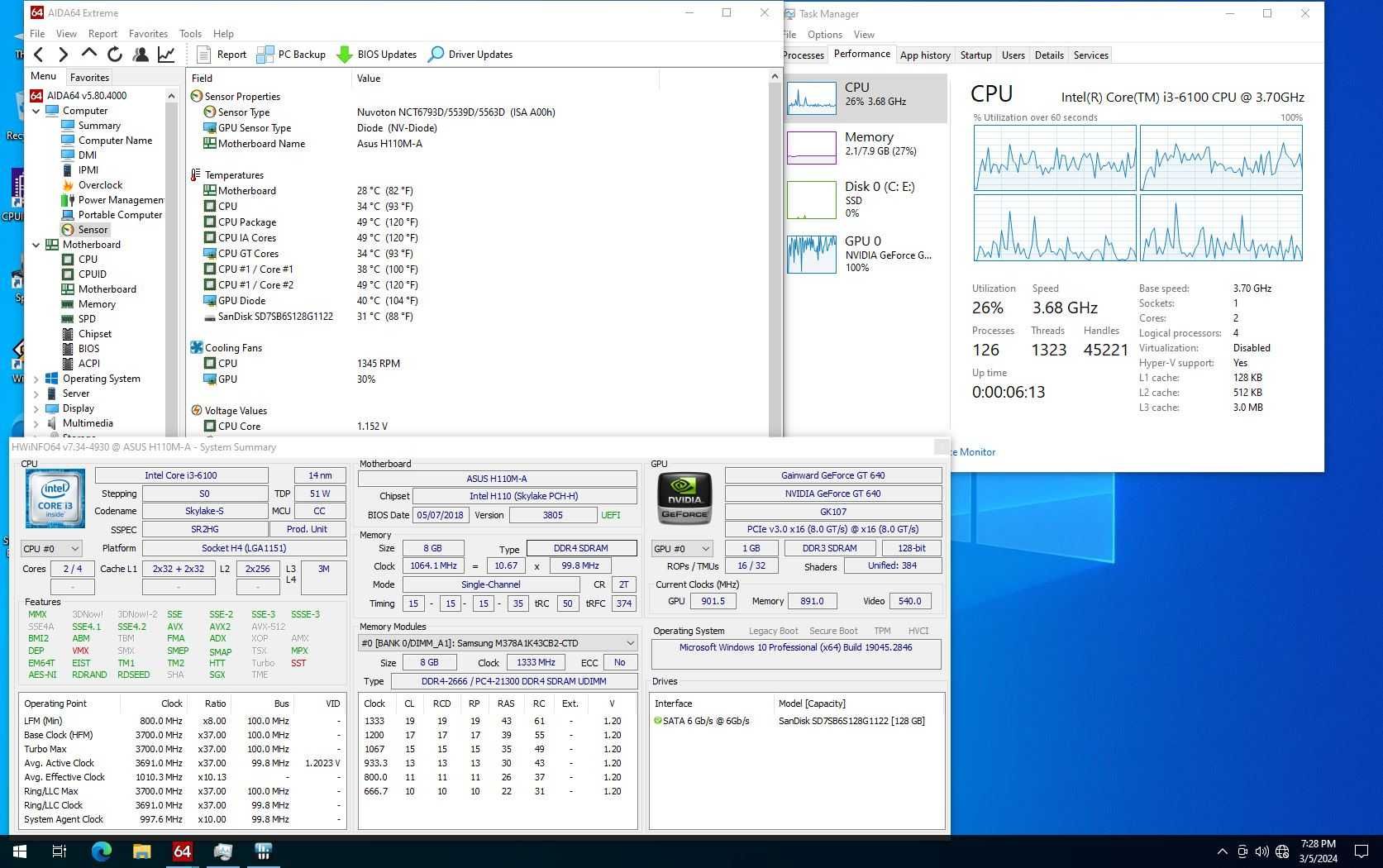
Task: Select DMI in the AIDA64 tree
Action: click(x=88, y=155)
